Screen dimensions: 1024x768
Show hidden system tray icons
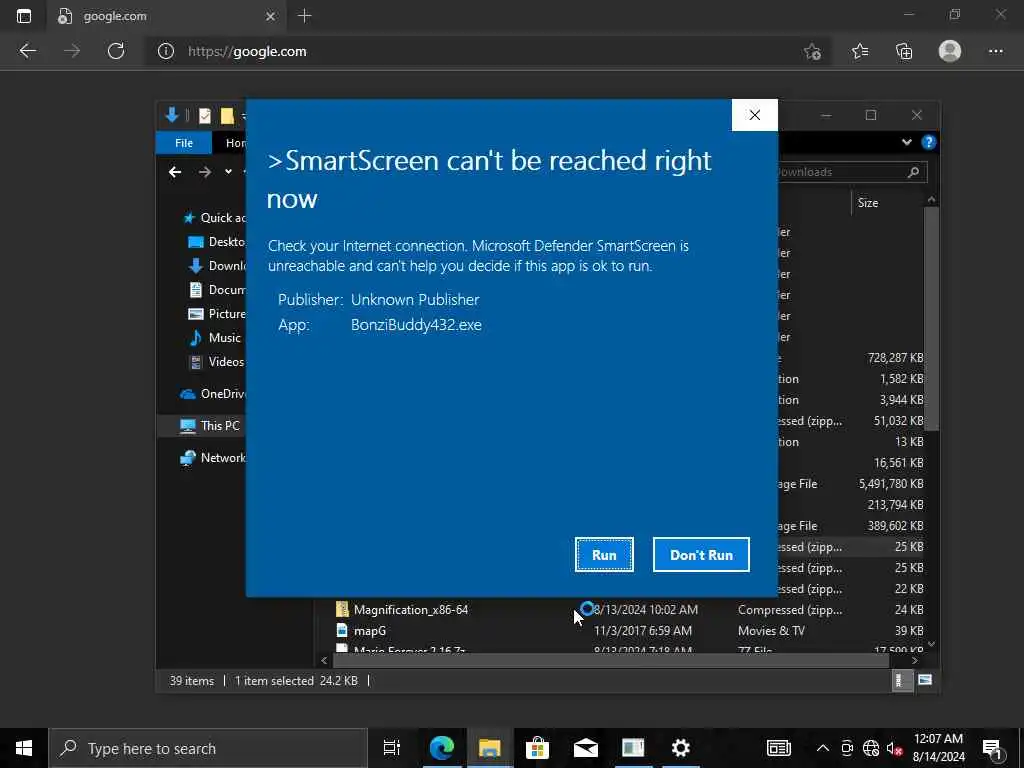(823, 748)
